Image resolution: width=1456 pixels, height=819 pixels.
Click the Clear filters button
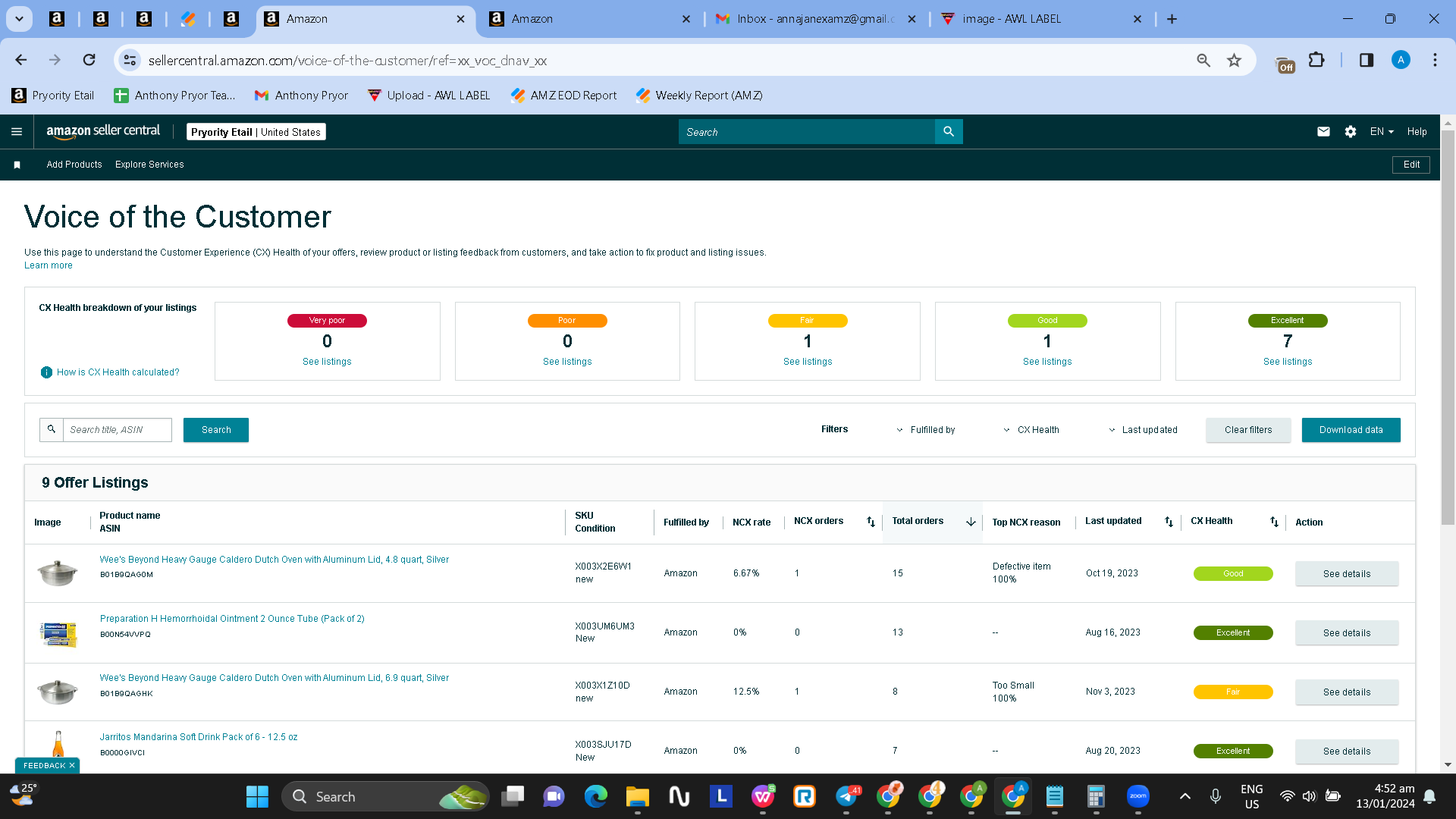click(x=1248, y=430)
